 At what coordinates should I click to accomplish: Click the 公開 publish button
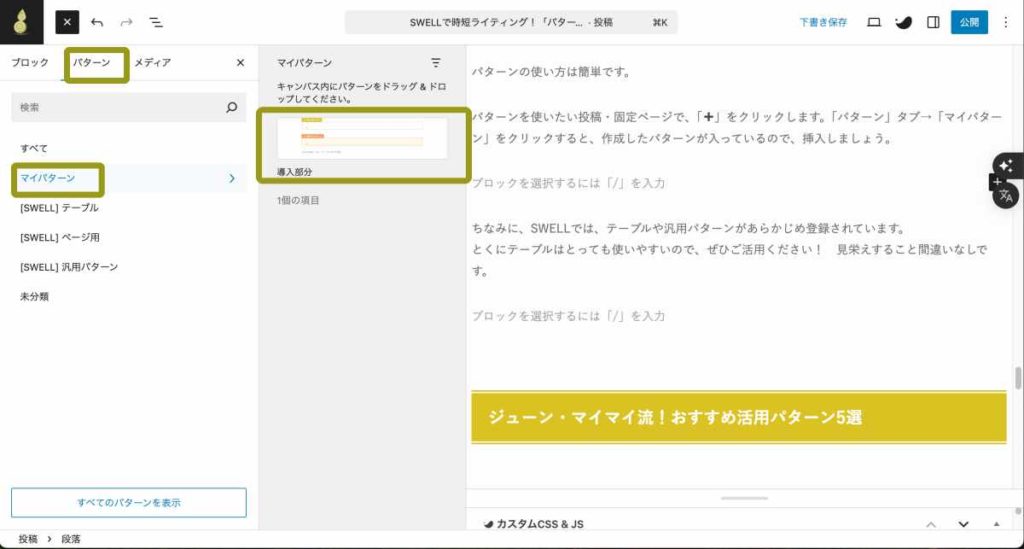tap(968, 22)
